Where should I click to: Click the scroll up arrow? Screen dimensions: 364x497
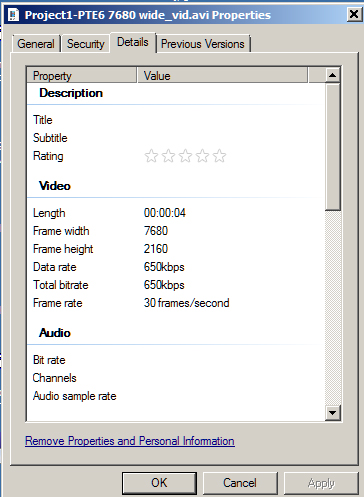tap(332, 75)
